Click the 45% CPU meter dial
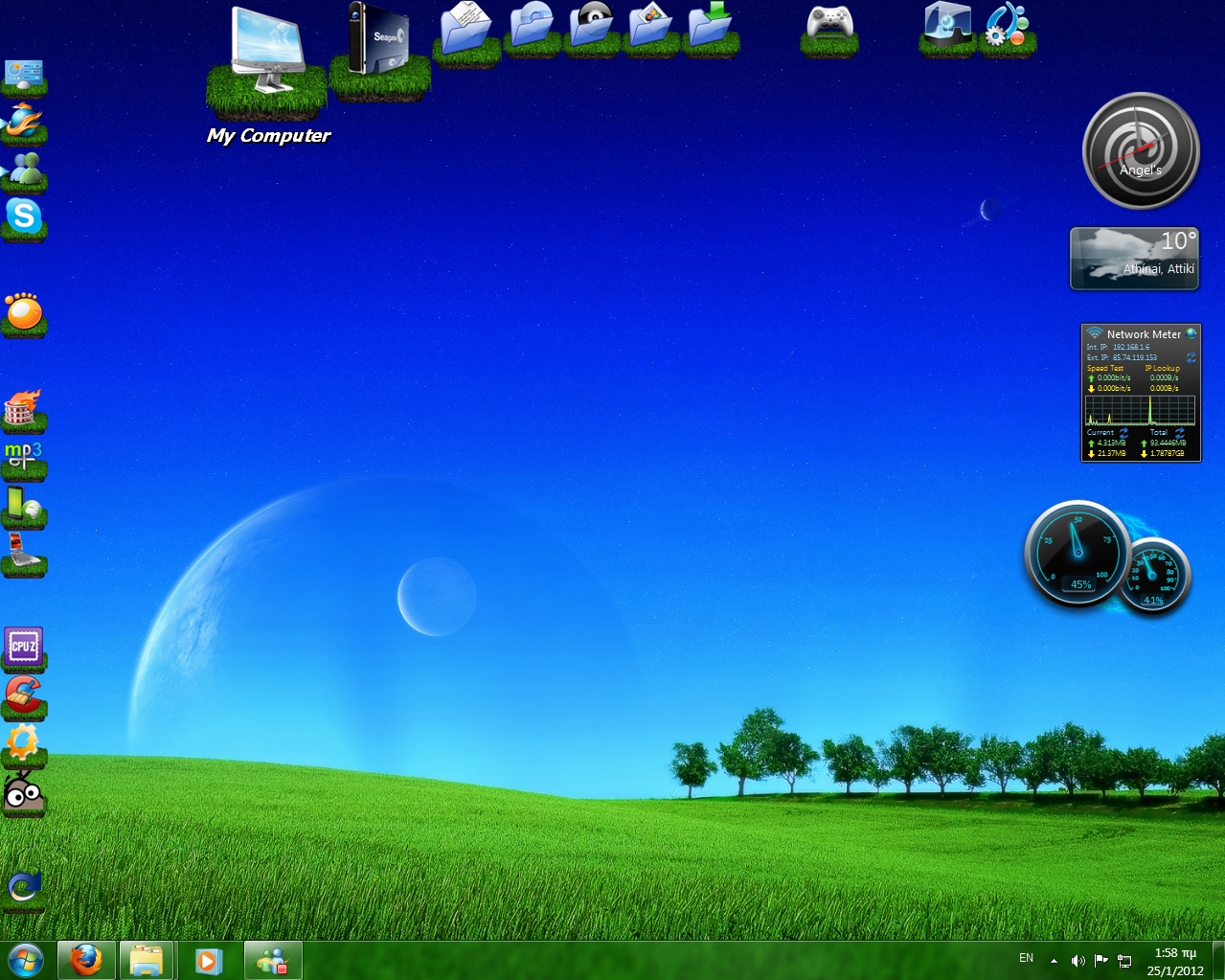Screen dimensions: 1225x980 click(1078, 554)
